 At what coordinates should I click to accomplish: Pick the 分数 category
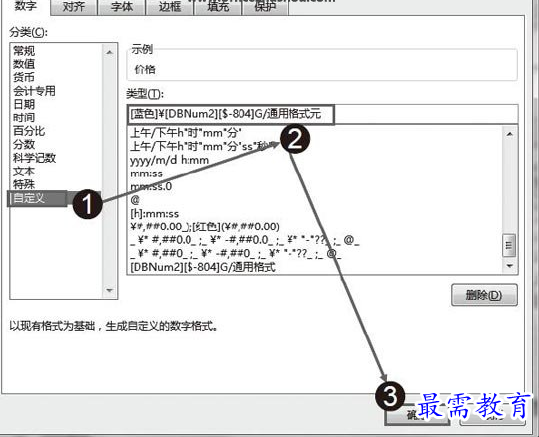click(24, 144)
